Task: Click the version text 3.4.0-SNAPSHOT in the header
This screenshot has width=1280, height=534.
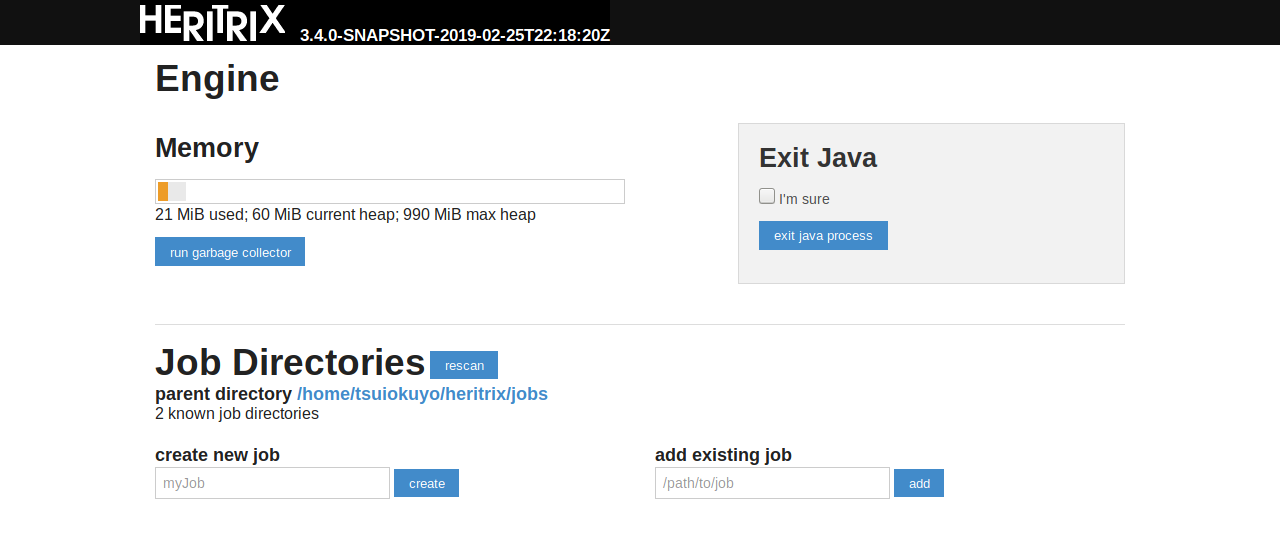Action: 455,35
